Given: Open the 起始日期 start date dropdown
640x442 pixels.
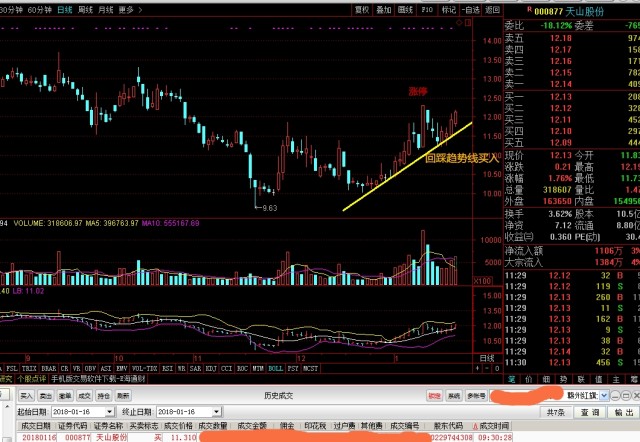Looking at the screenshot, I should tap(109, 412).
